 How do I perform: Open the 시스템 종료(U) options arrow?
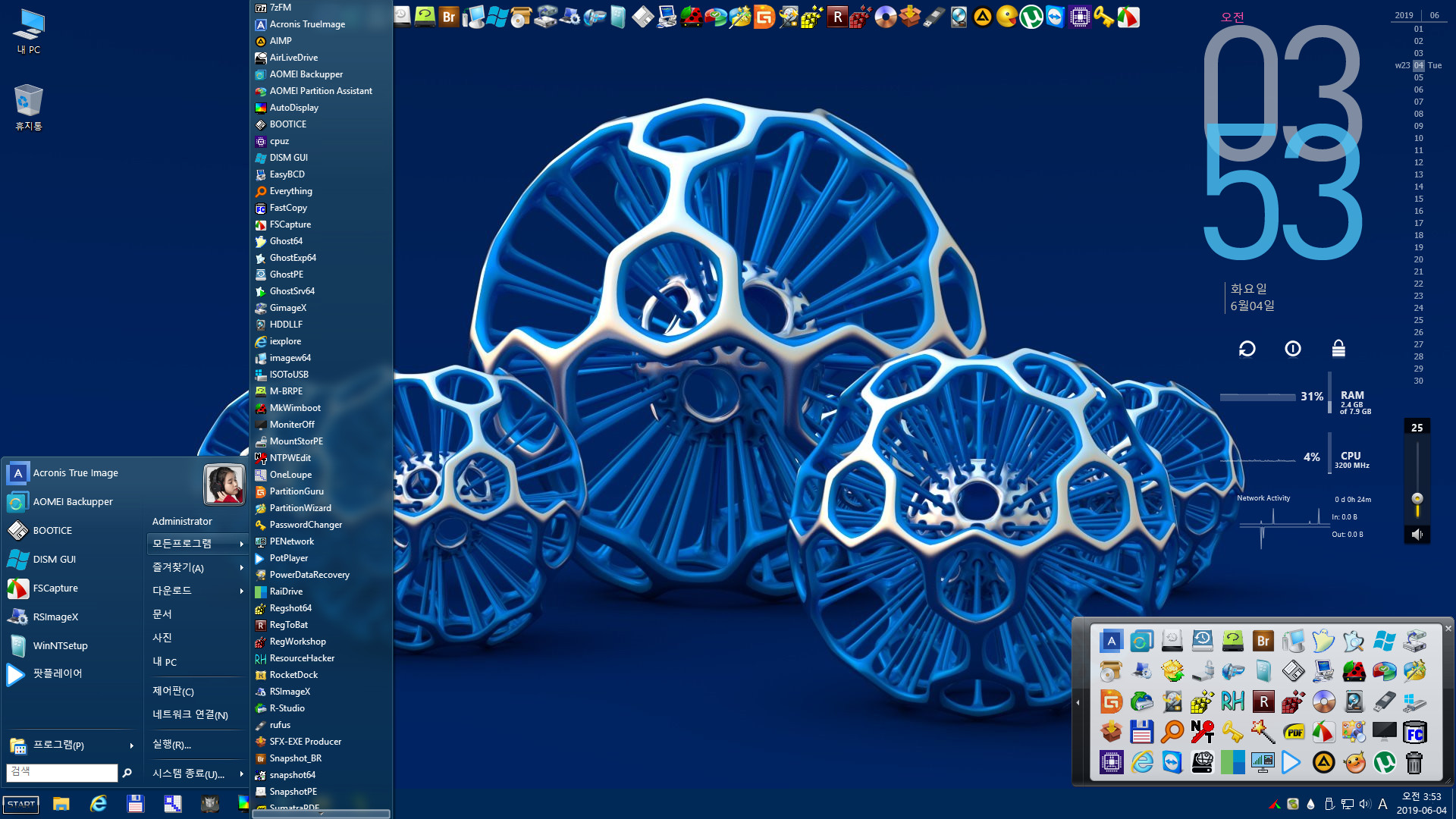tap(242, 774)
